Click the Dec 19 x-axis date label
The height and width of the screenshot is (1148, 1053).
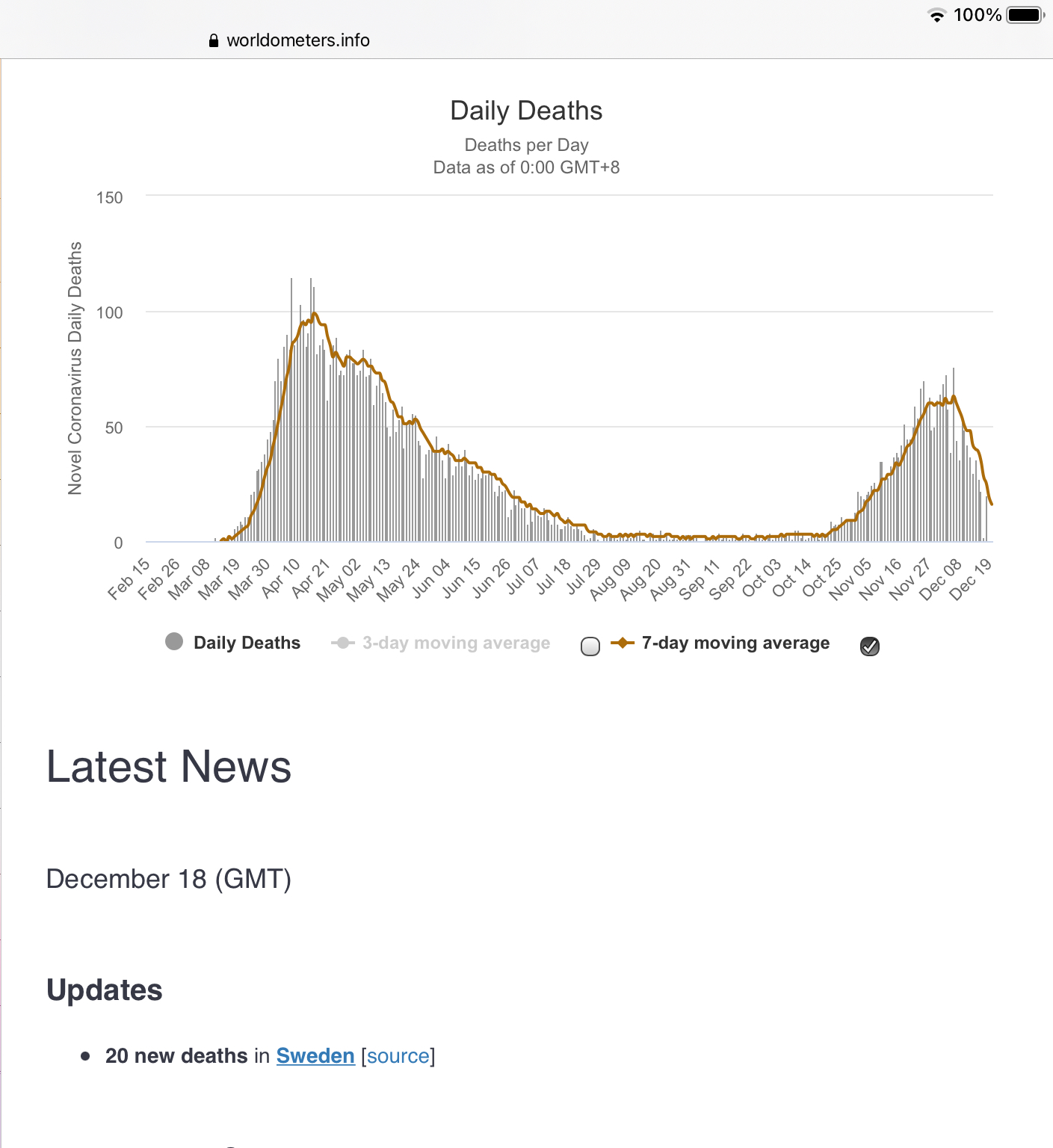[971, 579]
